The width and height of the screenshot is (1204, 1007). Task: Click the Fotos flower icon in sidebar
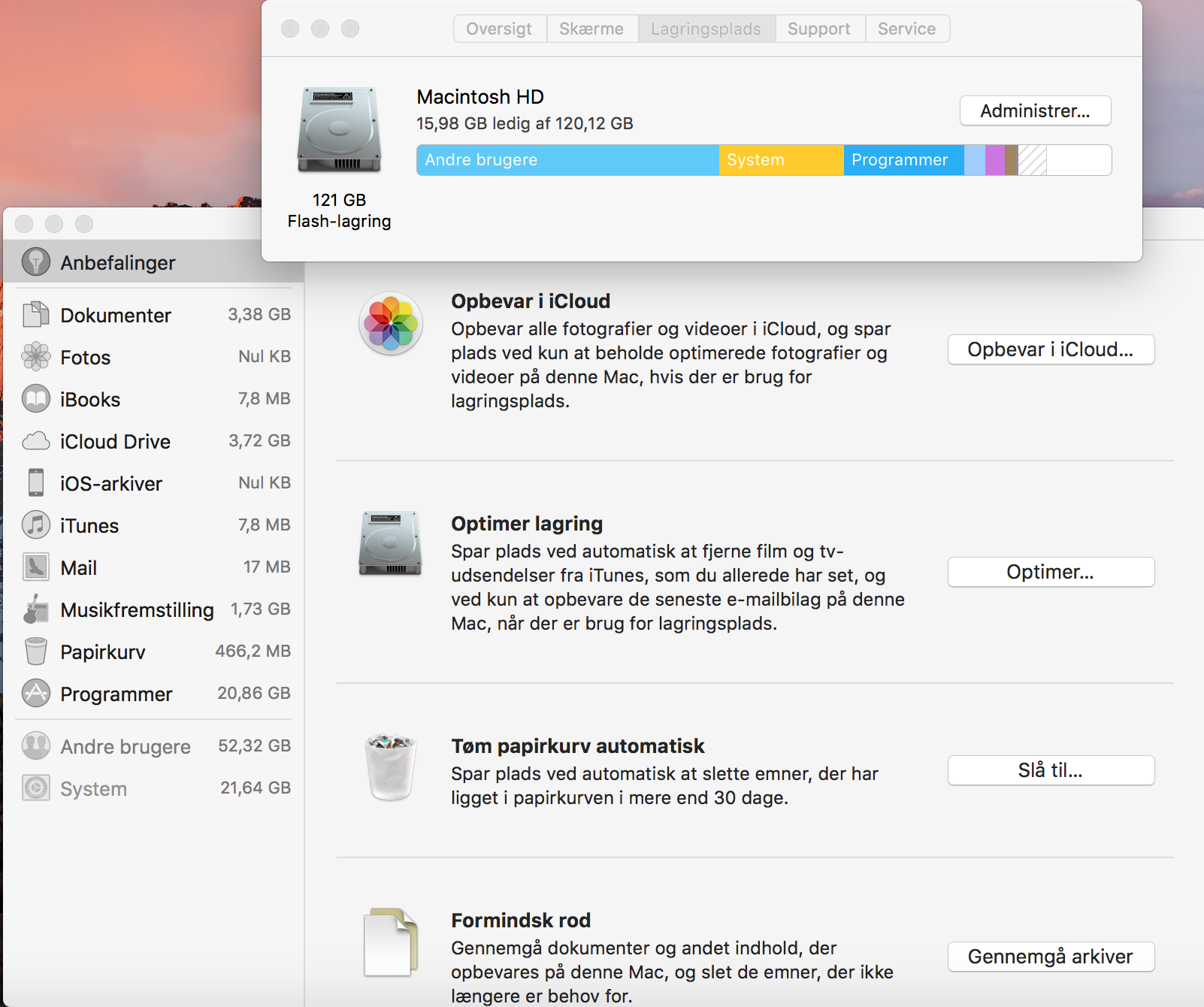pos(36,357)
